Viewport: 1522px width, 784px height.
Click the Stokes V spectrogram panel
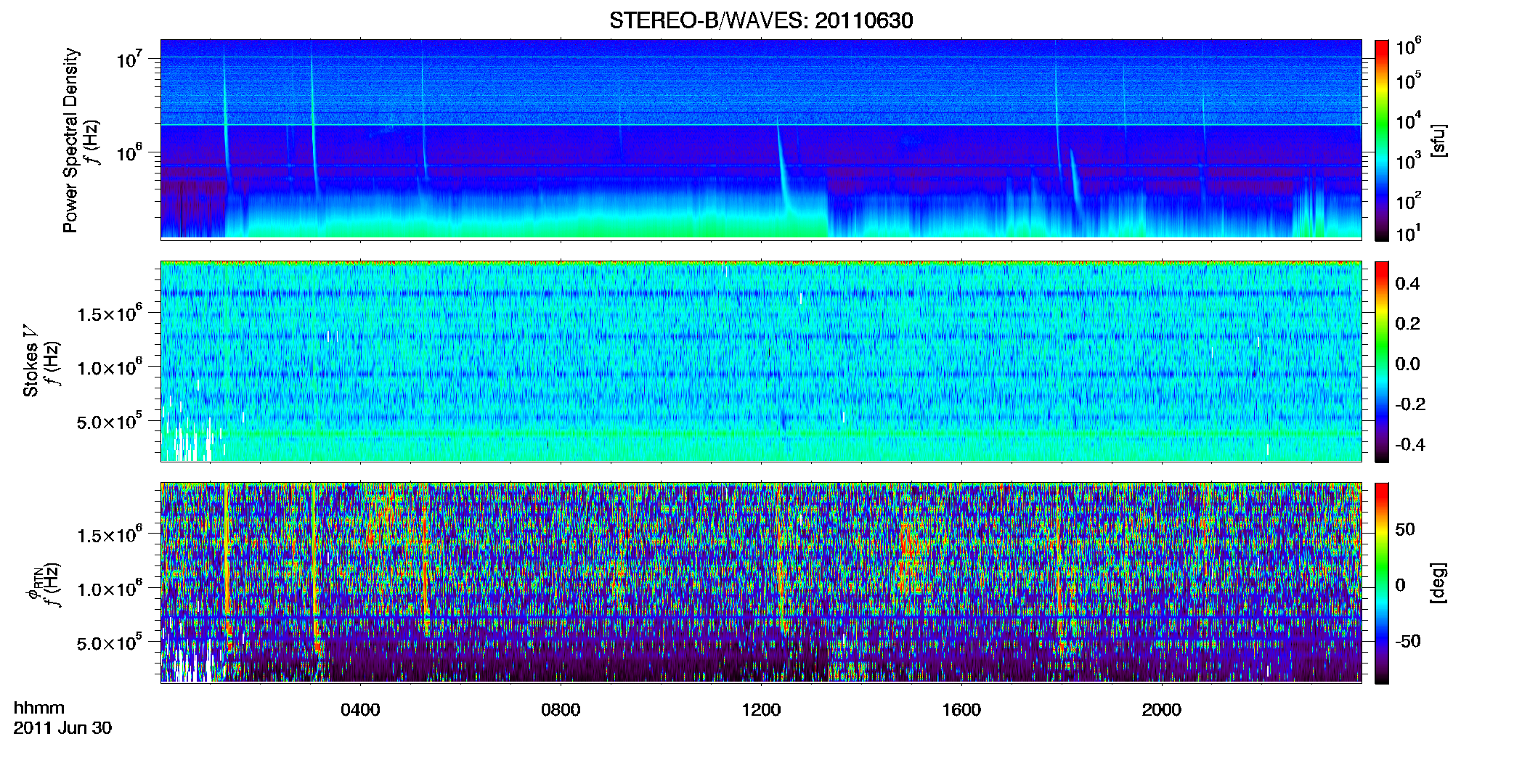click(761, 362)
